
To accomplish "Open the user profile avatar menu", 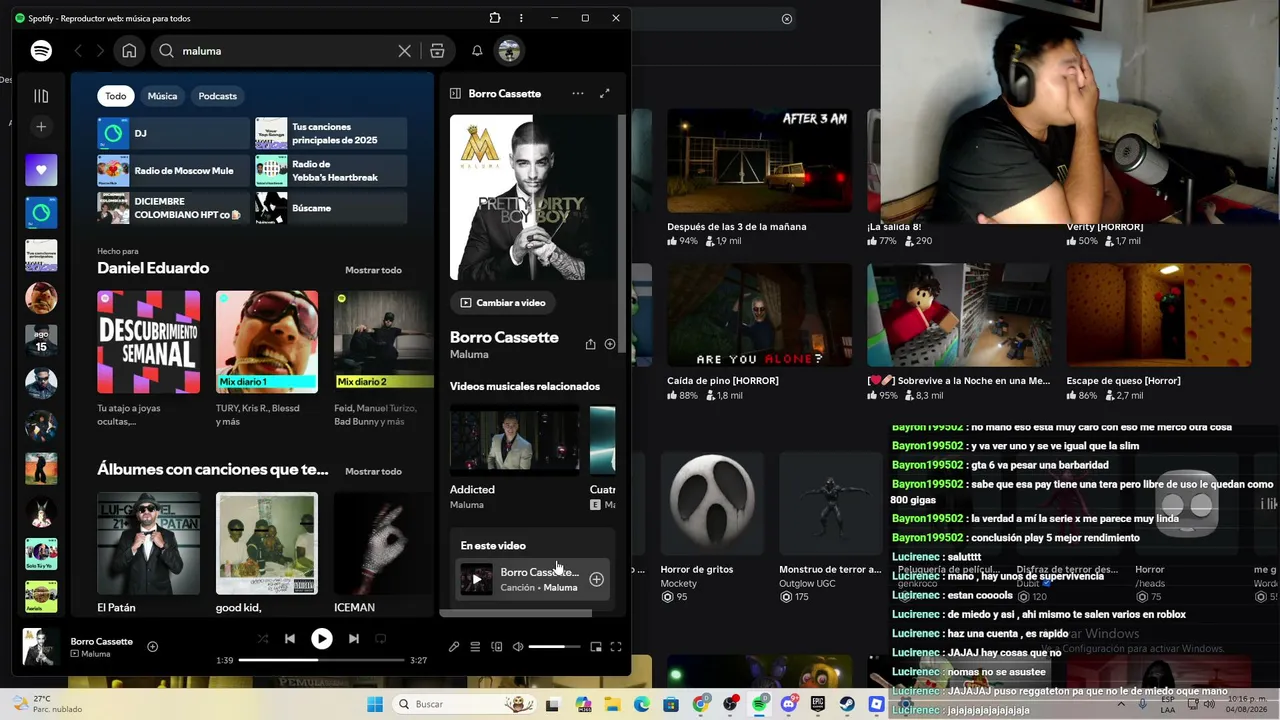I will [509, 51].
